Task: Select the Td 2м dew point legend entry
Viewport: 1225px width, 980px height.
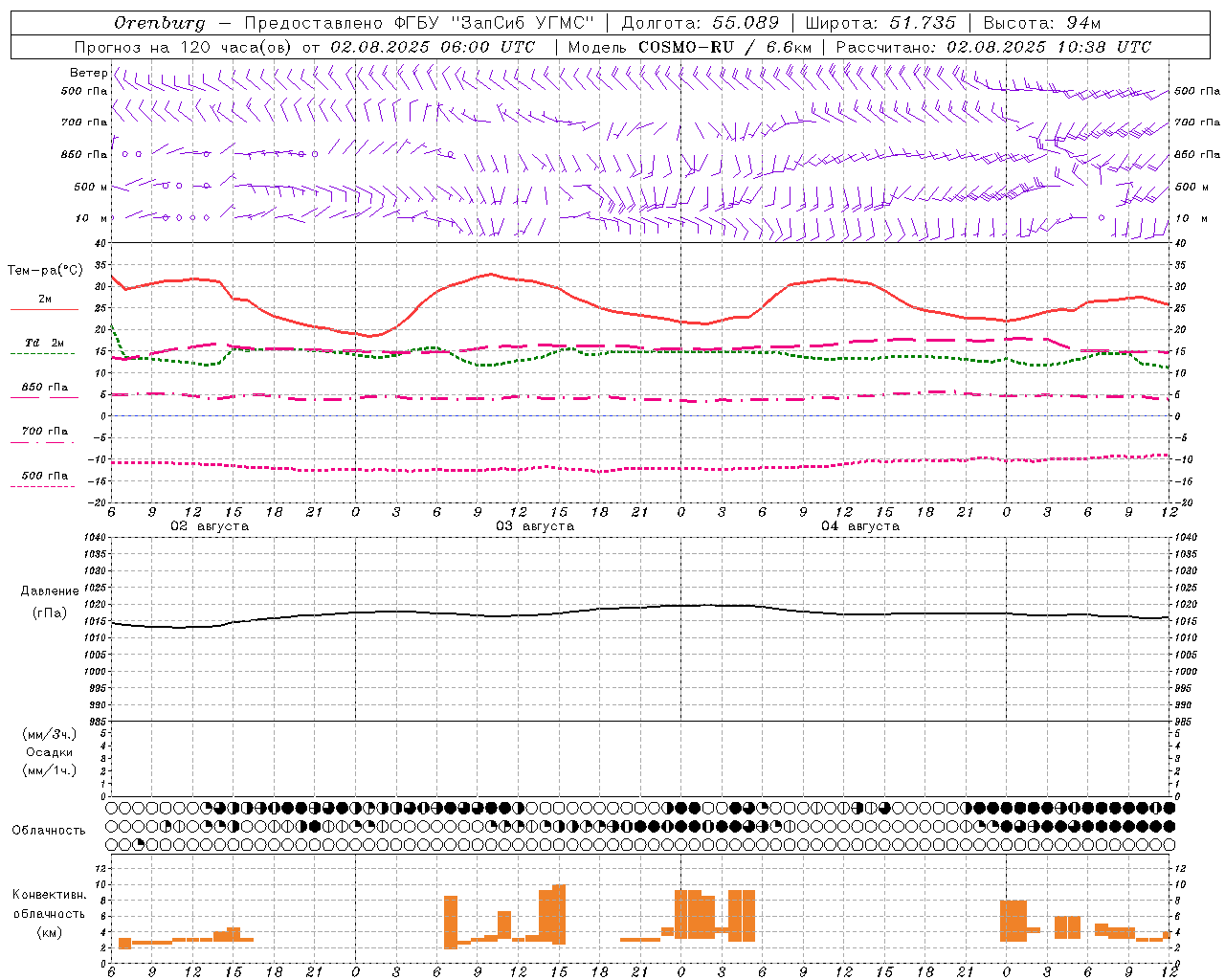Action: 45,343
